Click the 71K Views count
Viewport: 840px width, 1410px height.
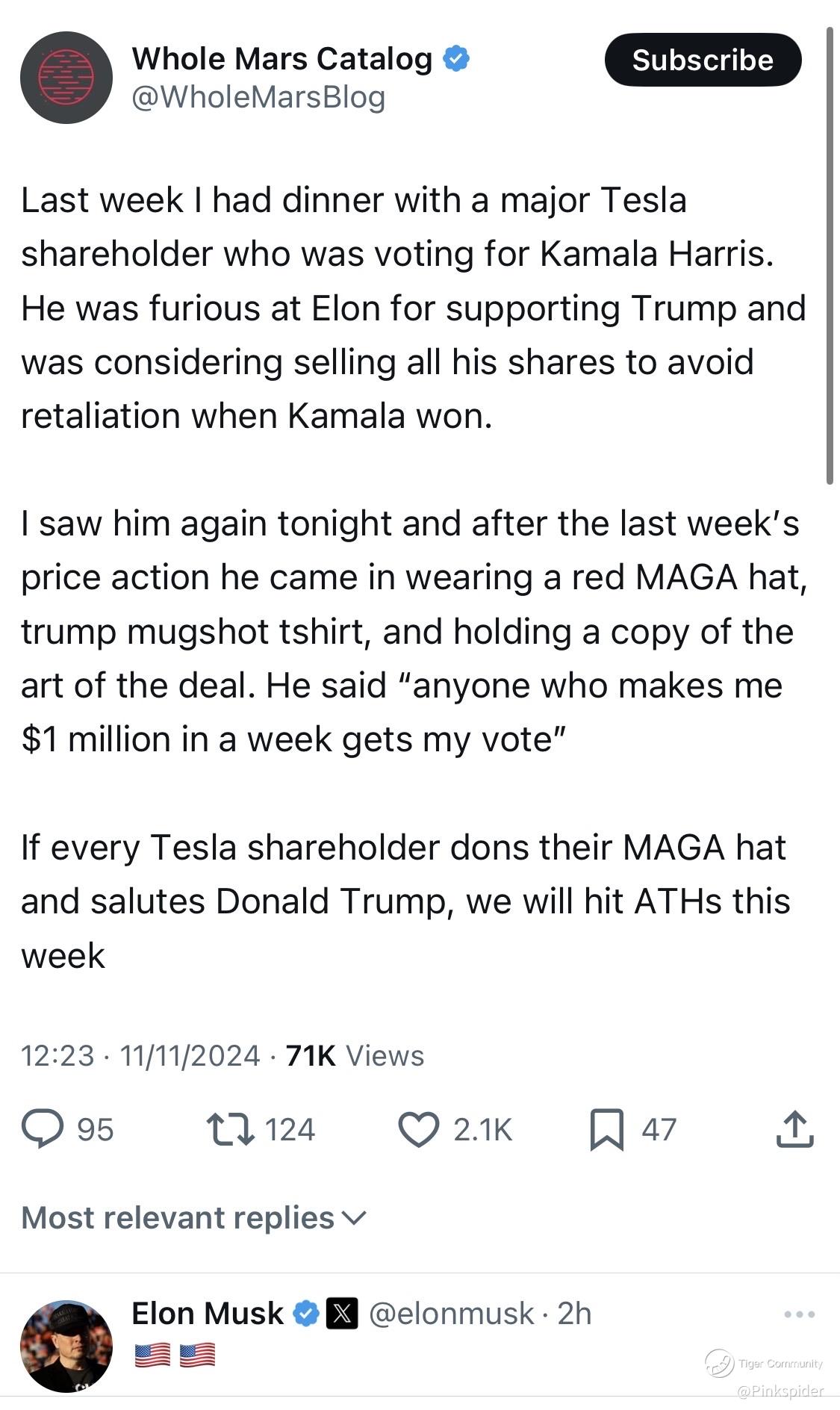point(355,1055)
